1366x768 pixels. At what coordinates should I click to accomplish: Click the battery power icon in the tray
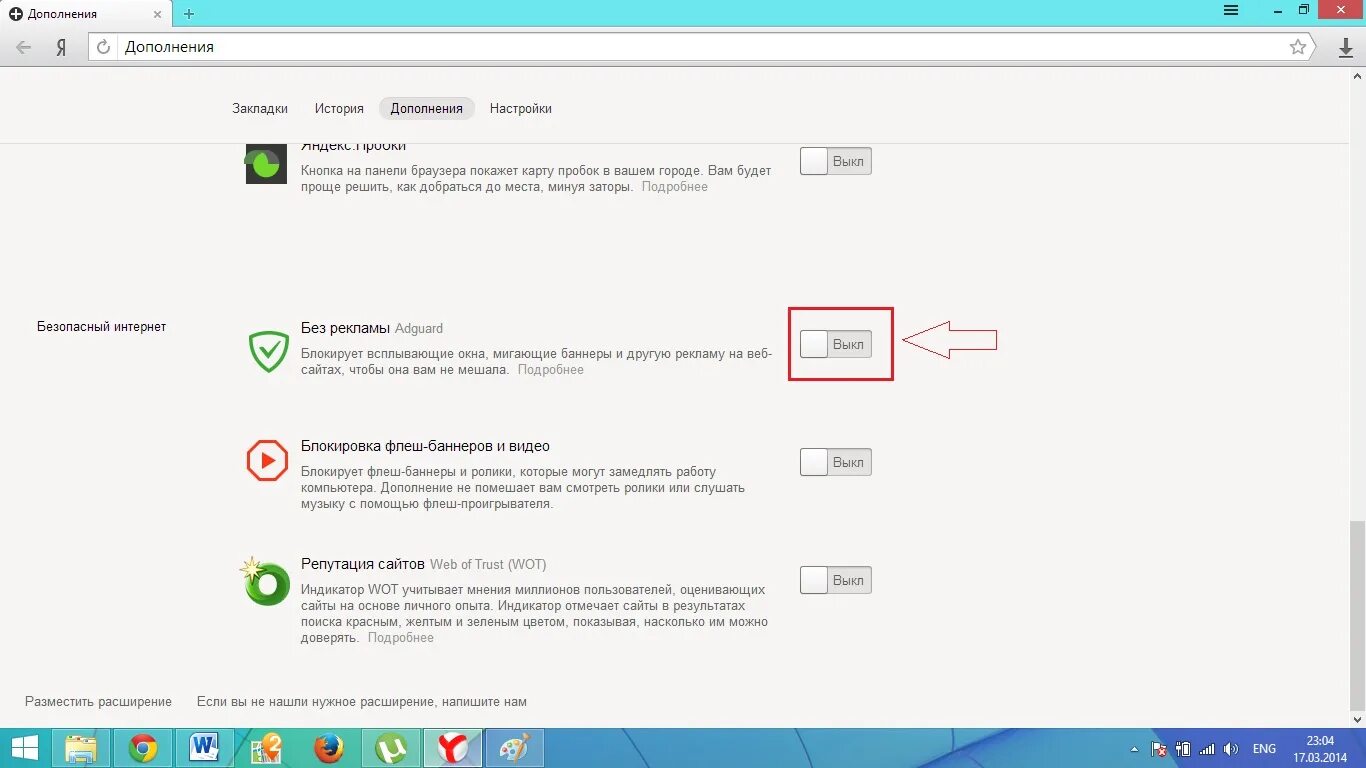coord(1183,749)
